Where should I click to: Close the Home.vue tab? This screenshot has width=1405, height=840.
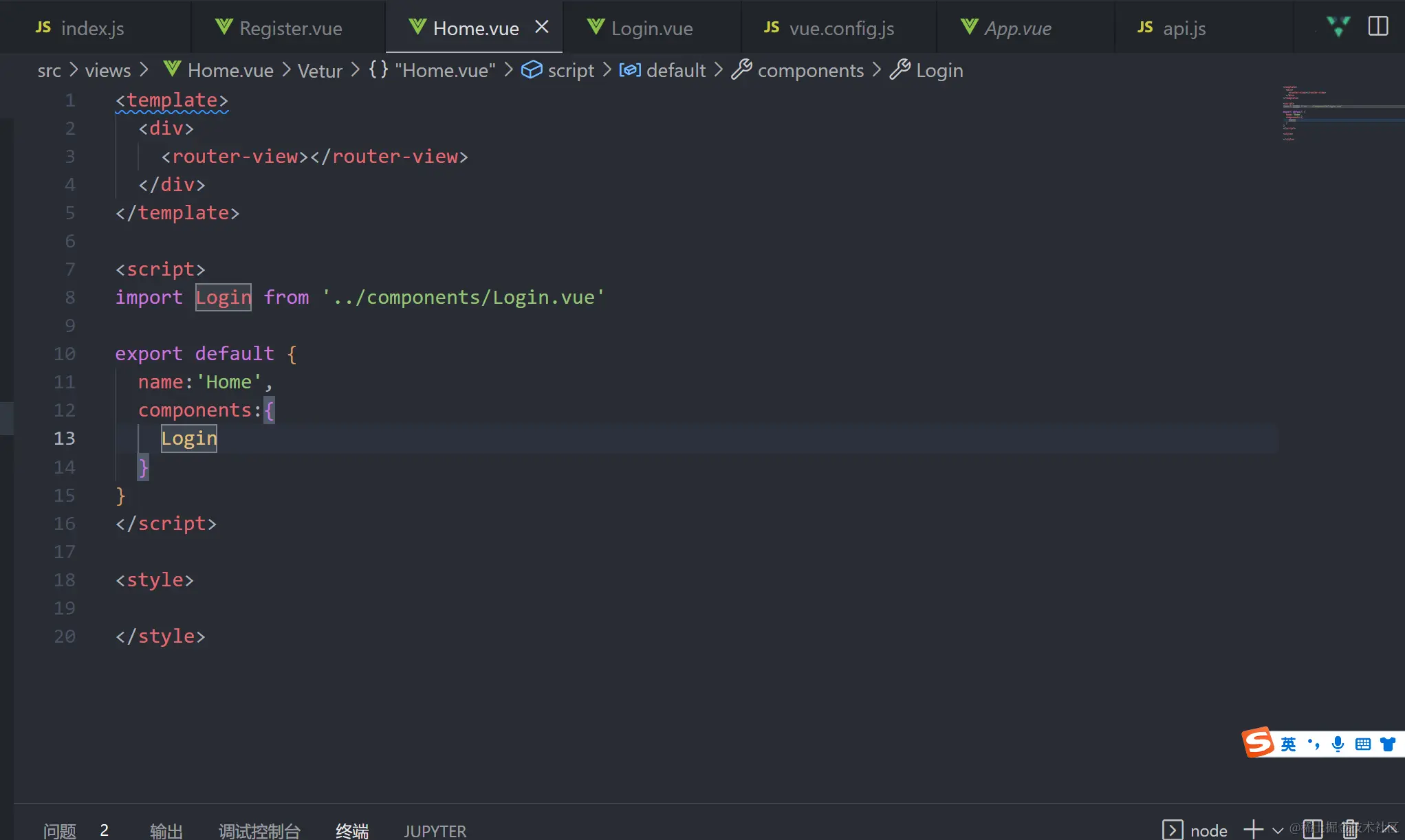(x=542, y=27)
